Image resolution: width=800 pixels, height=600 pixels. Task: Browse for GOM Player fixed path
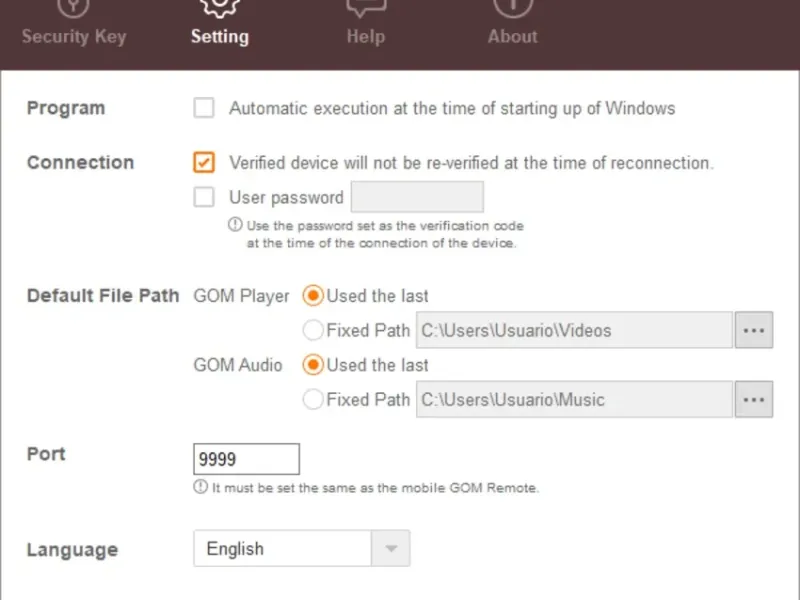click(x=754, y=330)
